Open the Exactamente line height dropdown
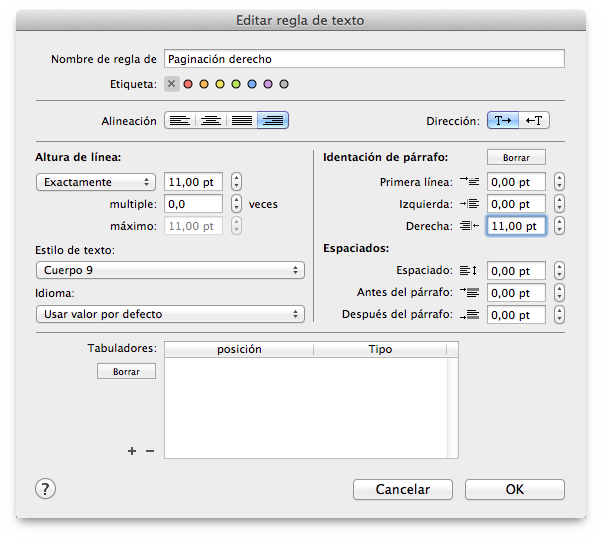Screen dimensions: 602x540 [96, 182]
